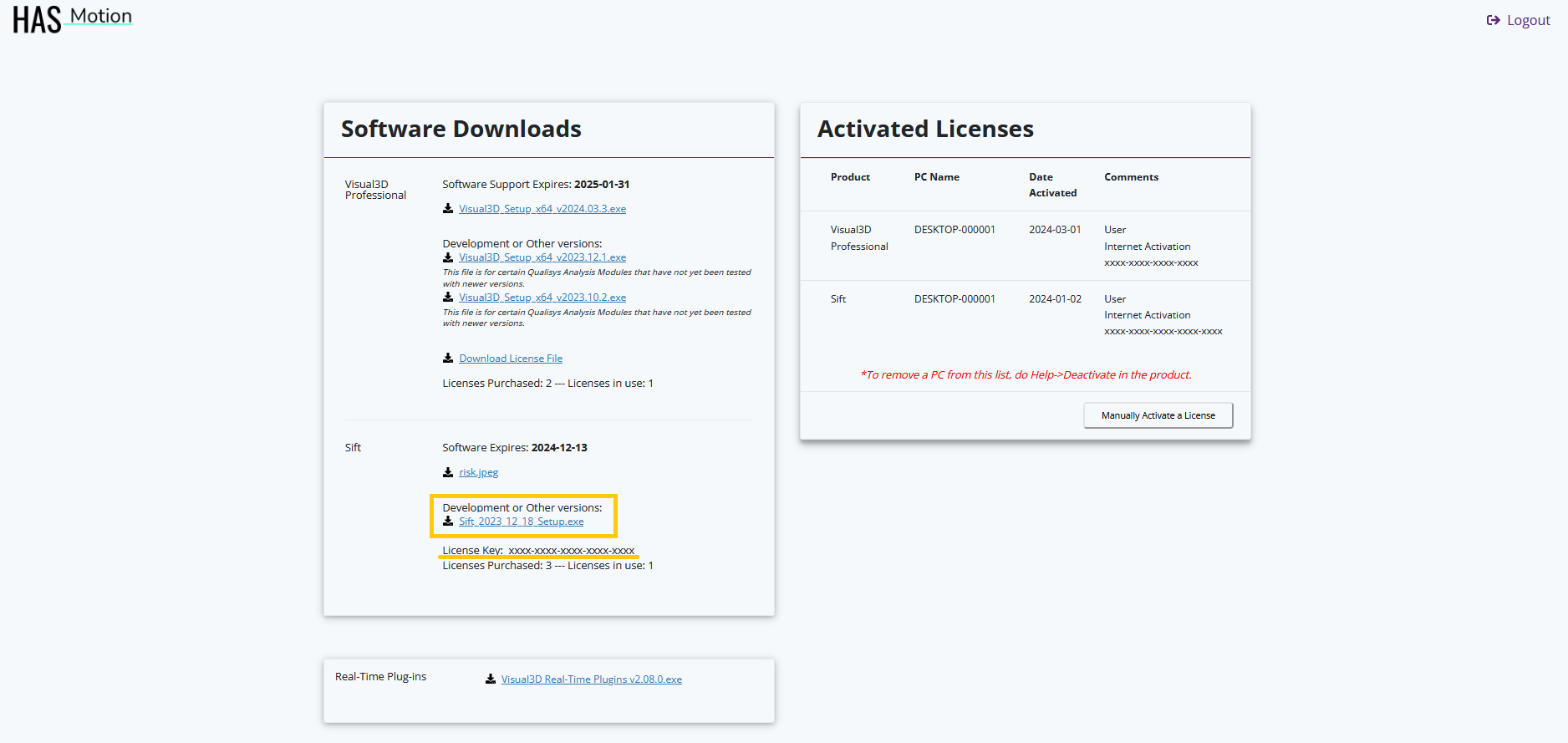The image size is (1568, 743).
Task: Click download icon beside Visual3D v2023.10.2 installer
Action: tap(448, 298)
